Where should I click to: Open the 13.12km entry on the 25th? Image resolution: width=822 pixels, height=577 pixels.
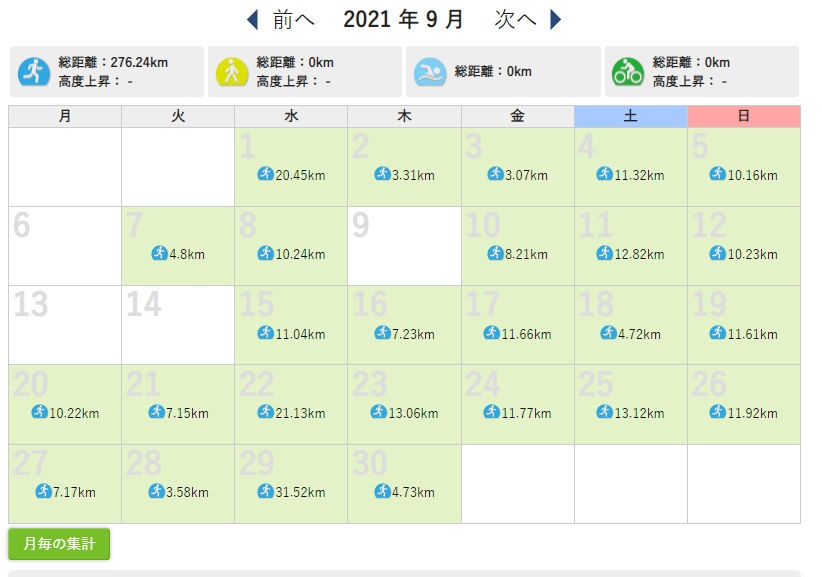(x=630, y=412)
